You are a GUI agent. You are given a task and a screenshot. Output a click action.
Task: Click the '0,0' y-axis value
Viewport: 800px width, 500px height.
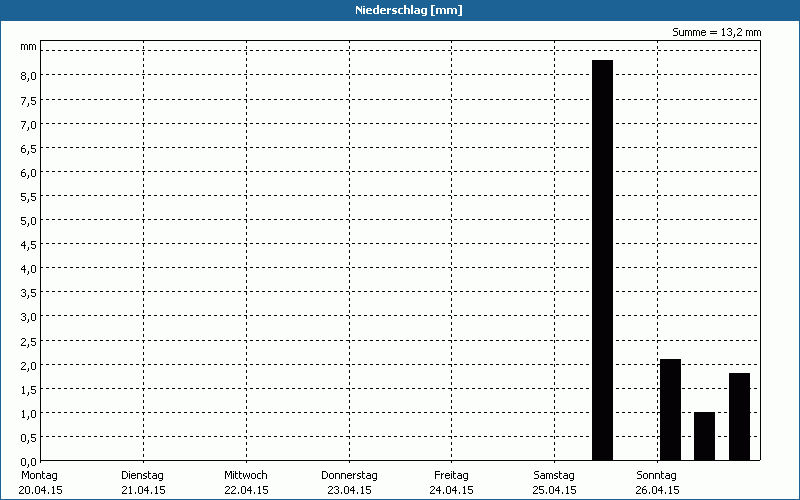pos(29,462)
